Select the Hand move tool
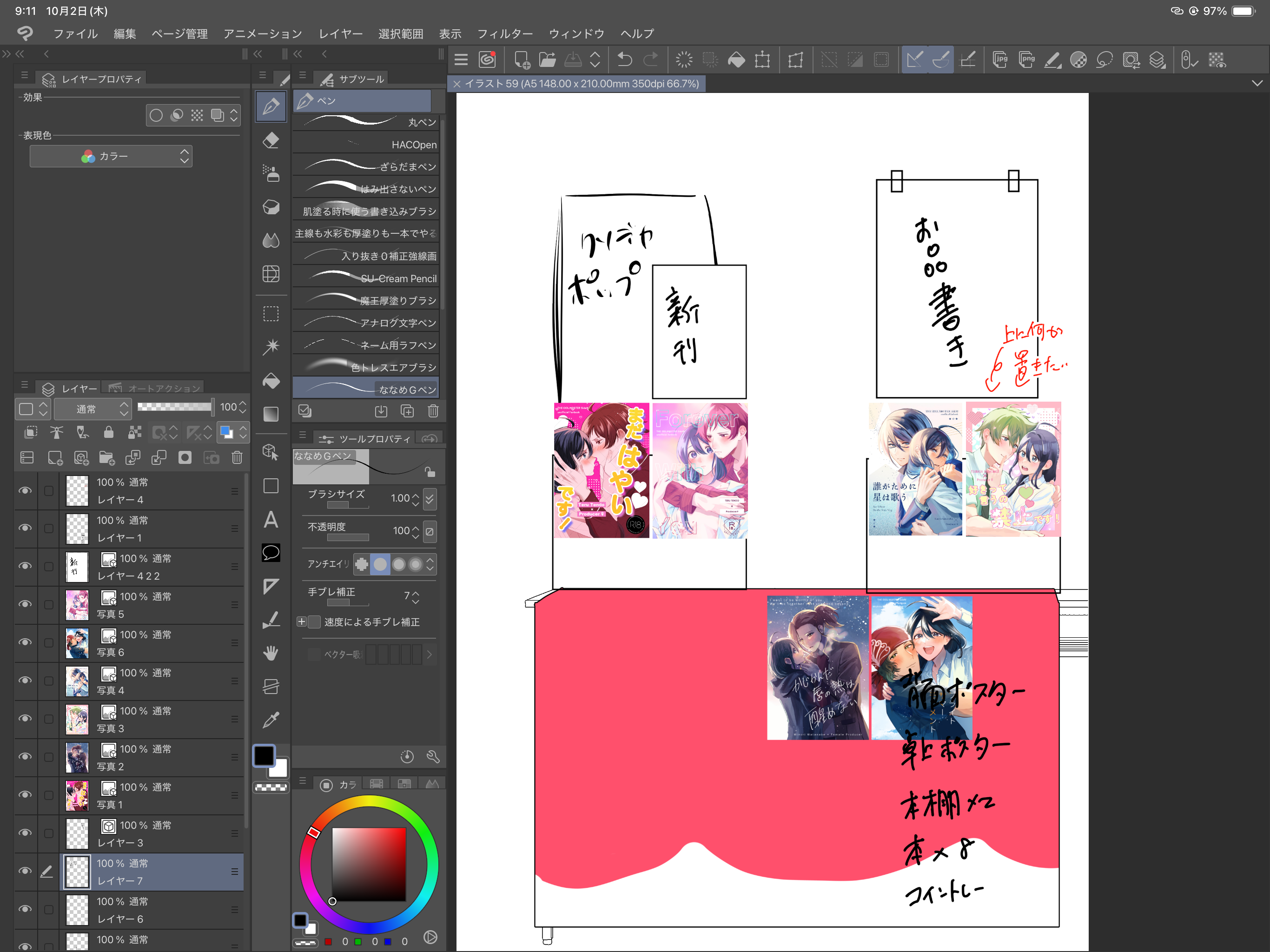 coord(271,653)
